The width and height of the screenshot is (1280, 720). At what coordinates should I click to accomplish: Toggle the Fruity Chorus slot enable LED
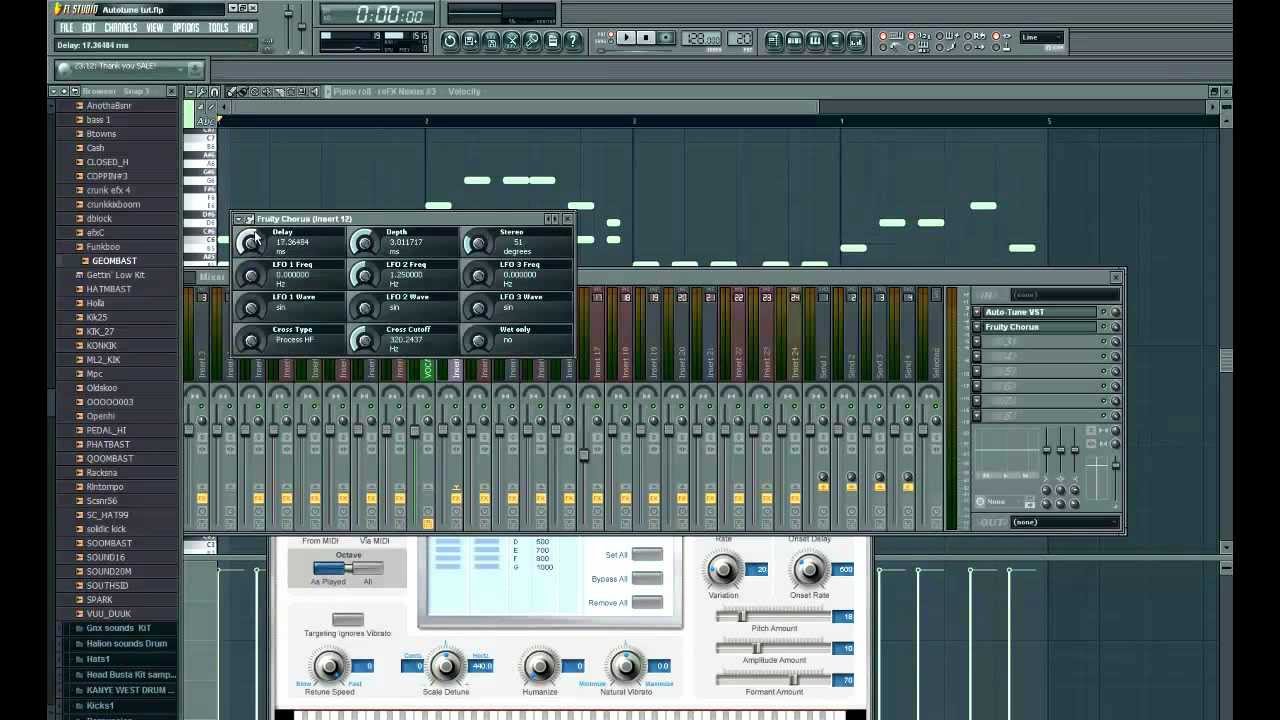[x=1104, y=327]
